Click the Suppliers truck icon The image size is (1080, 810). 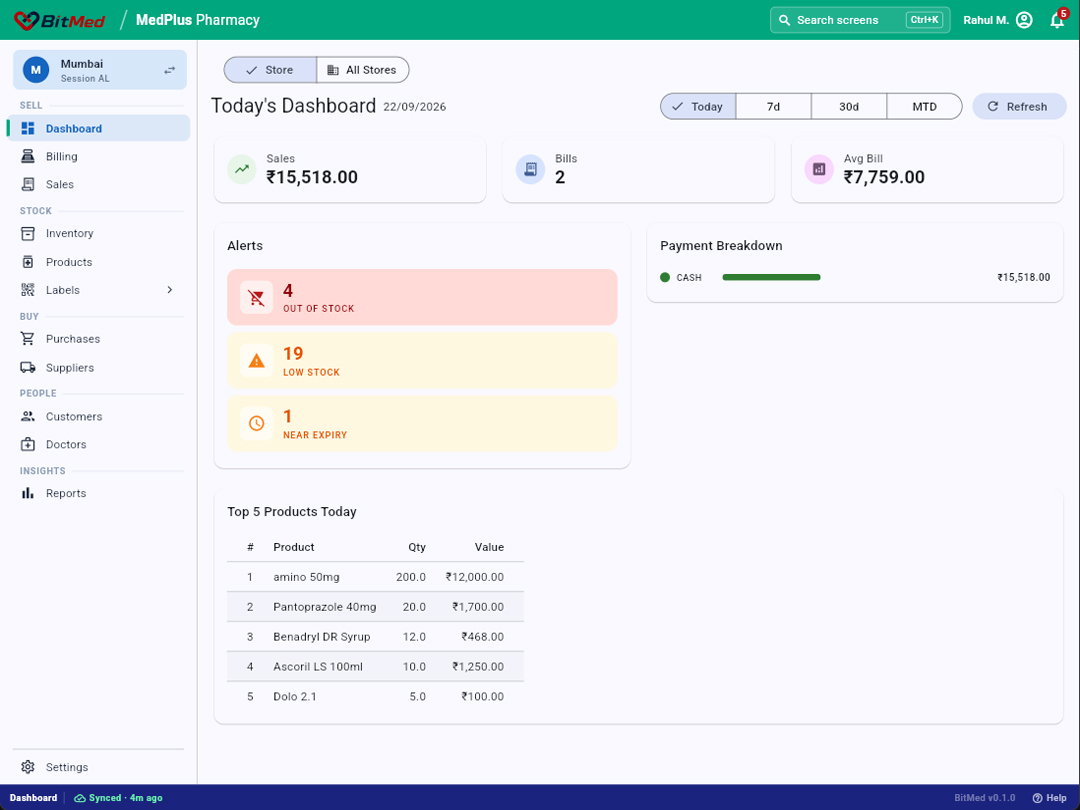point(28,368)
